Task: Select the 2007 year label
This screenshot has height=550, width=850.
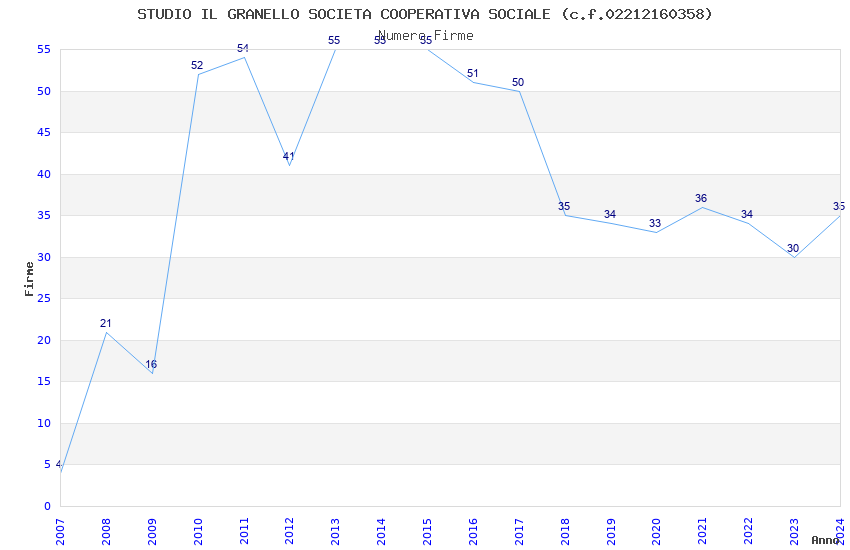Action: click(x=60, y=532)
